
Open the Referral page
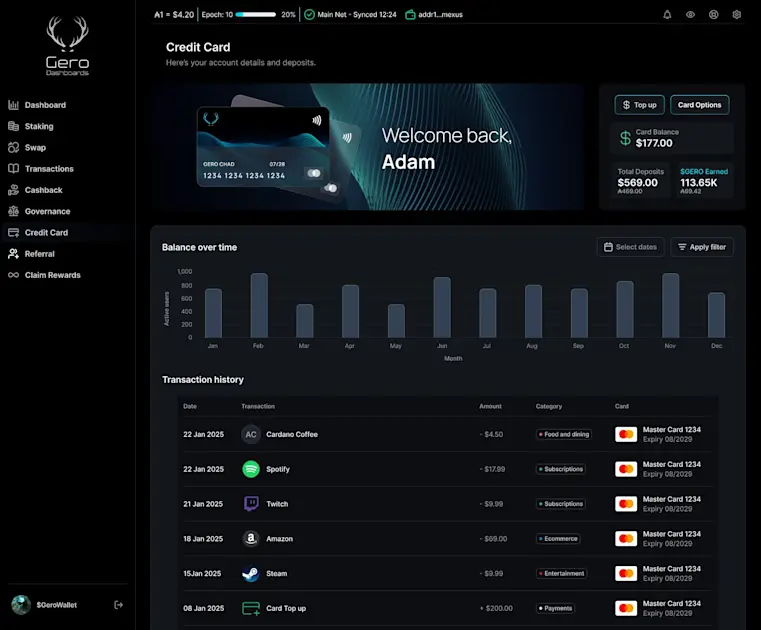coord(31,254)
